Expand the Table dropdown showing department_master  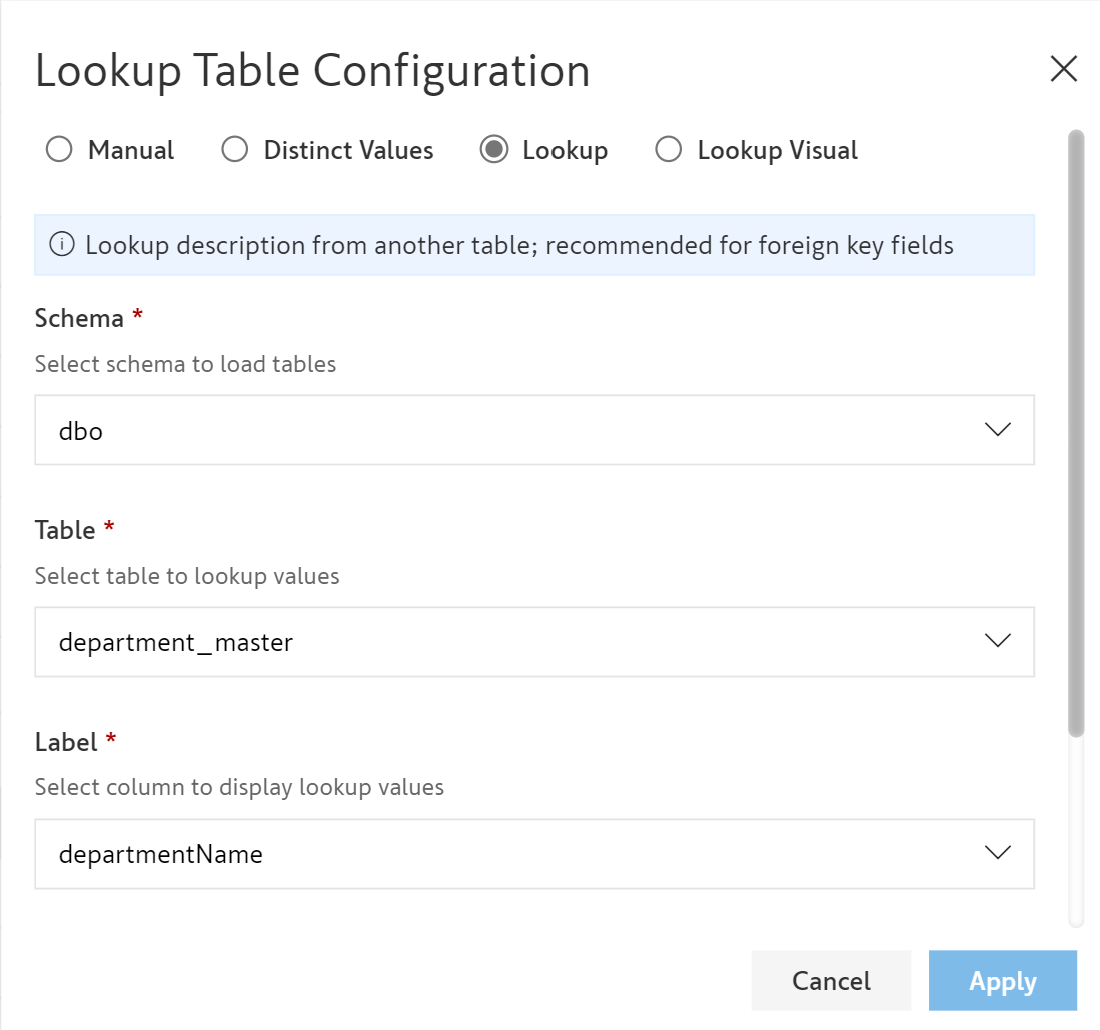(500, 642)
